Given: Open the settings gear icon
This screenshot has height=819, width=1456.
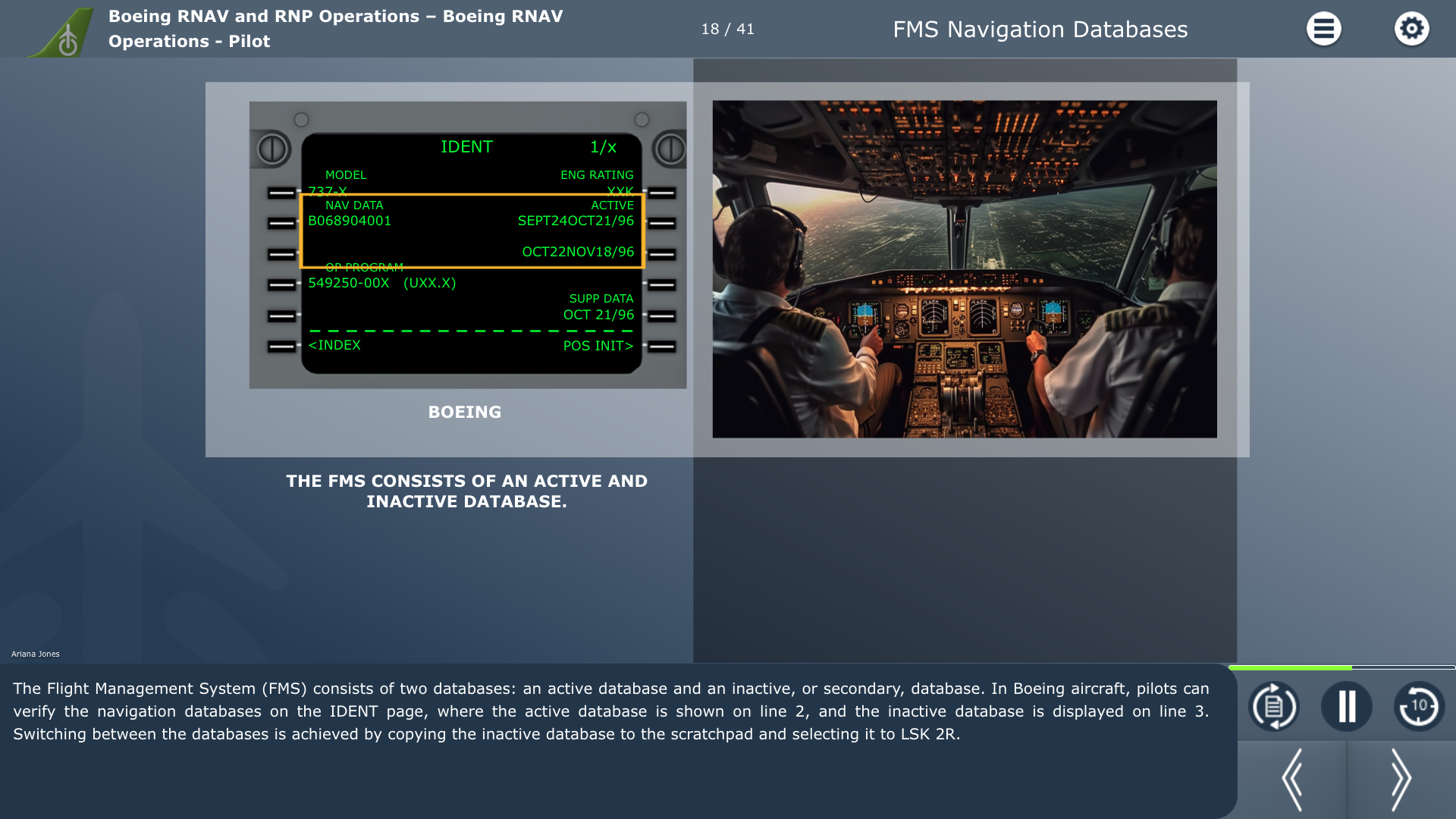Looking at the screenshot, I should tap(1411, 29).
